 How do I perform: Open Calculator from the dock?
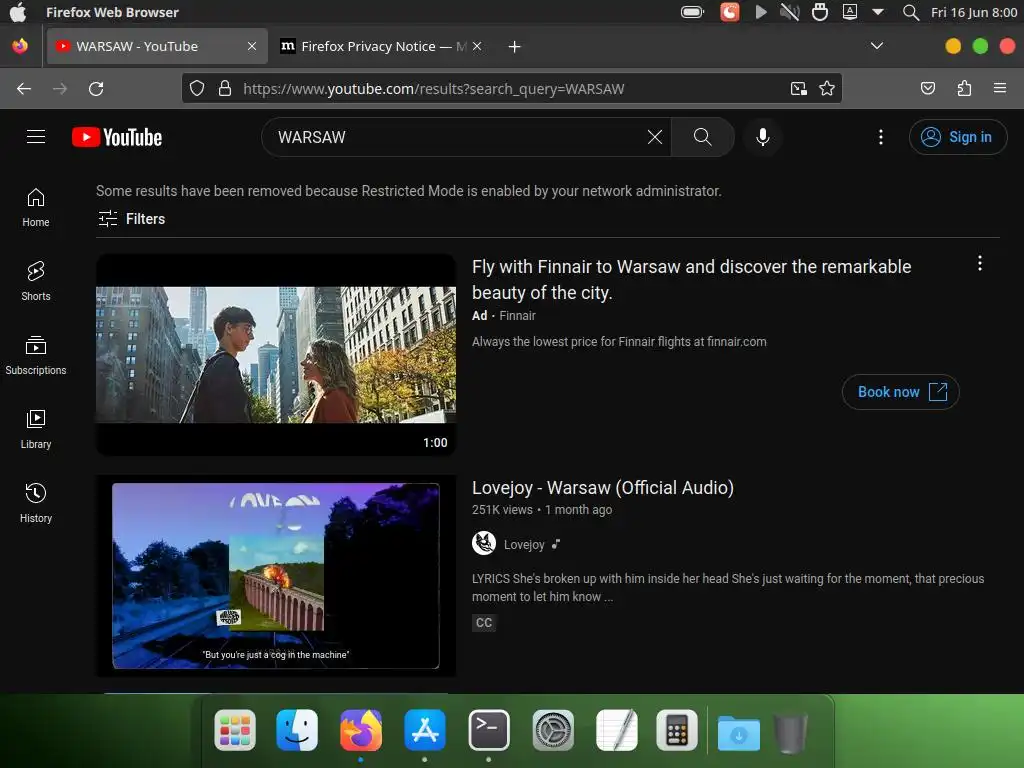tap(677, 730)
